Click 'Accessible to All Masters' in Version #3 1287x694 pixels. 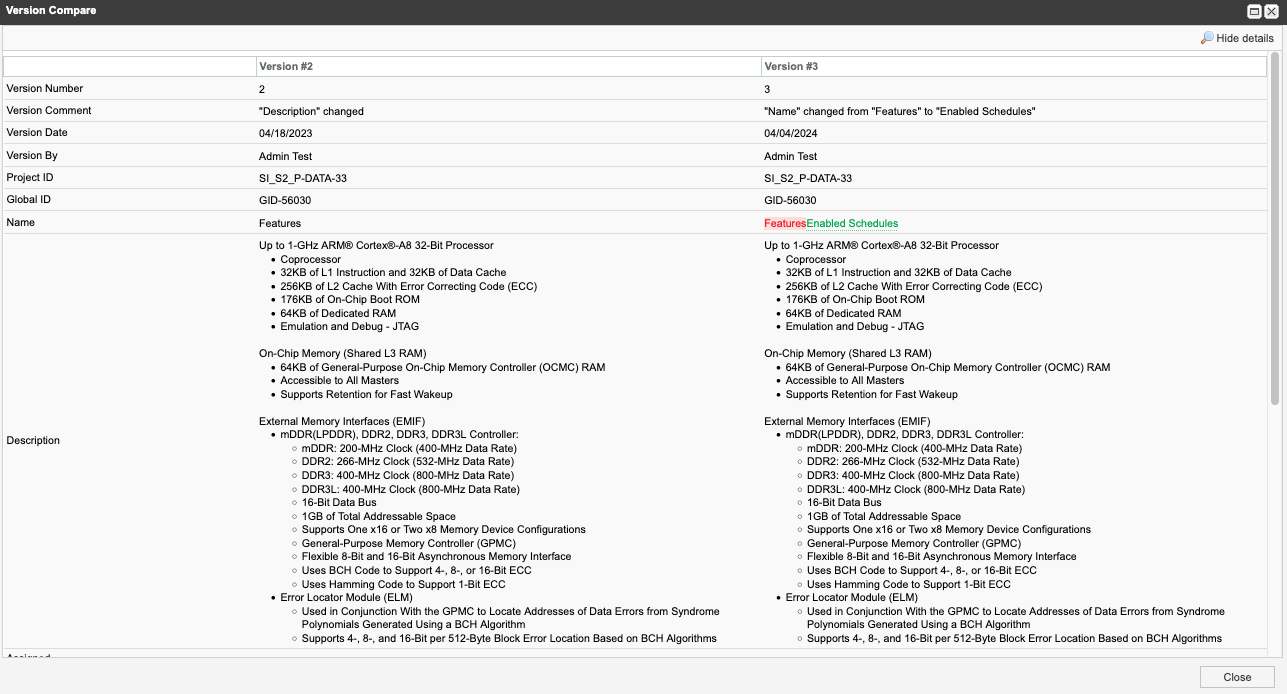click(x=845, y=381)
